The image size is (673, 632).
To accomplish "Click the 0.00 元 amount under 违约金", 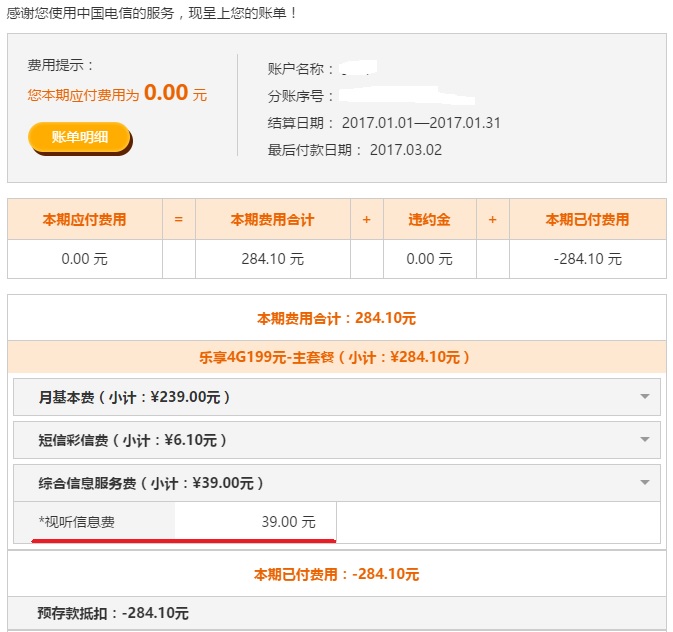I will click(429, 259).
